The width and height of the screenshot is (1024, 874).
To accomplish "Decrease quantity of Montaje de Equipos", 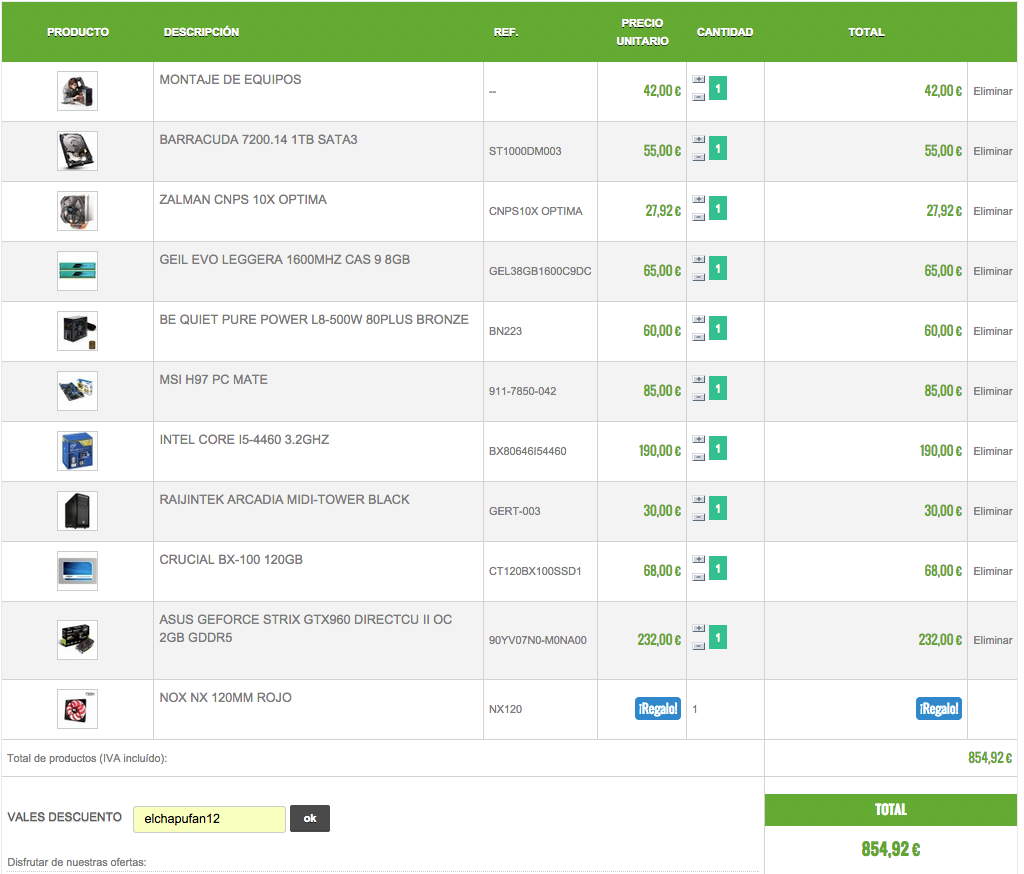I will (698, 97).
